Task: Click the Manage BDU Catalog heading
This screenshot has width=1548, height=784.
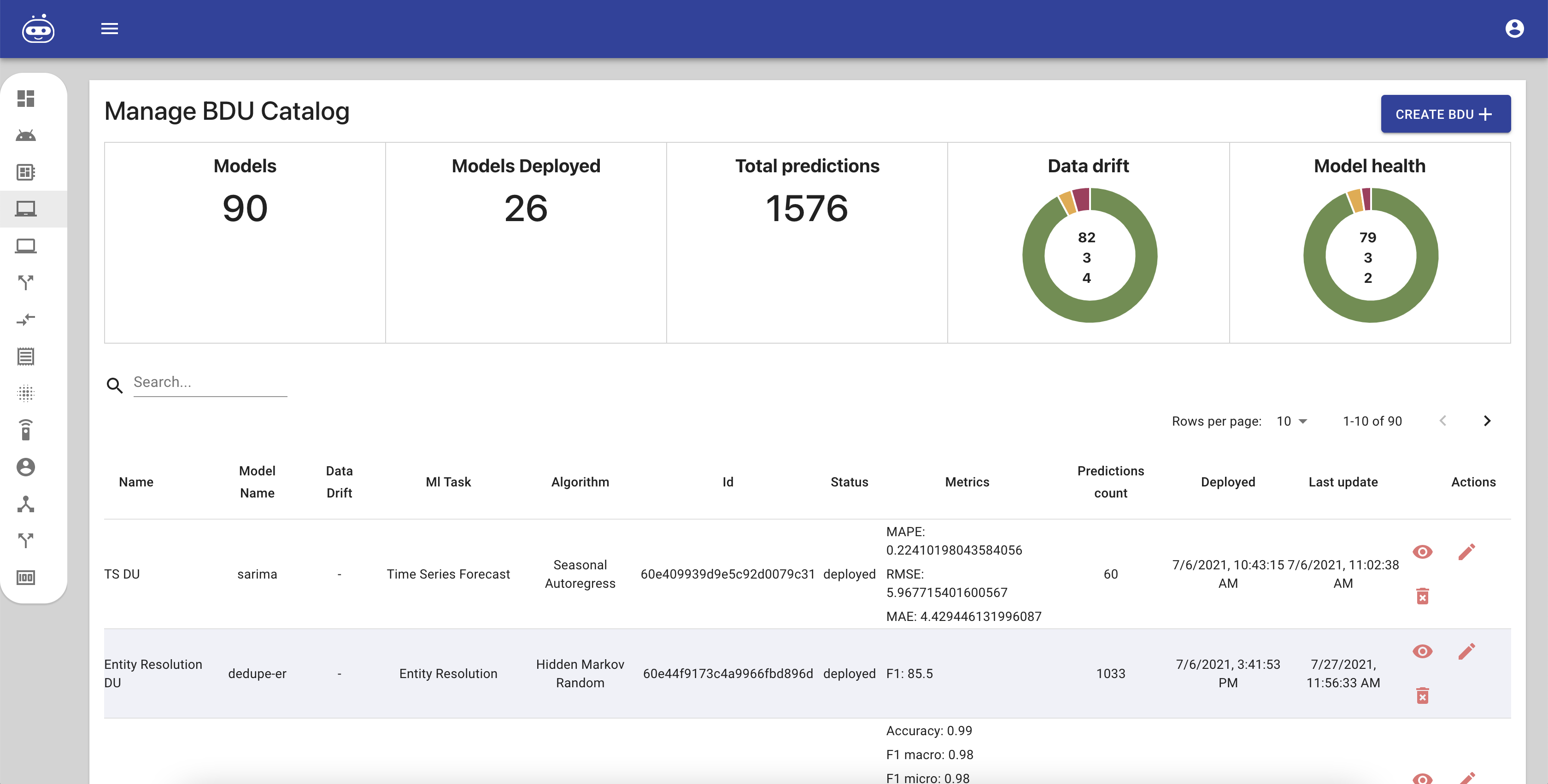Action: click(x=227, y=112)
